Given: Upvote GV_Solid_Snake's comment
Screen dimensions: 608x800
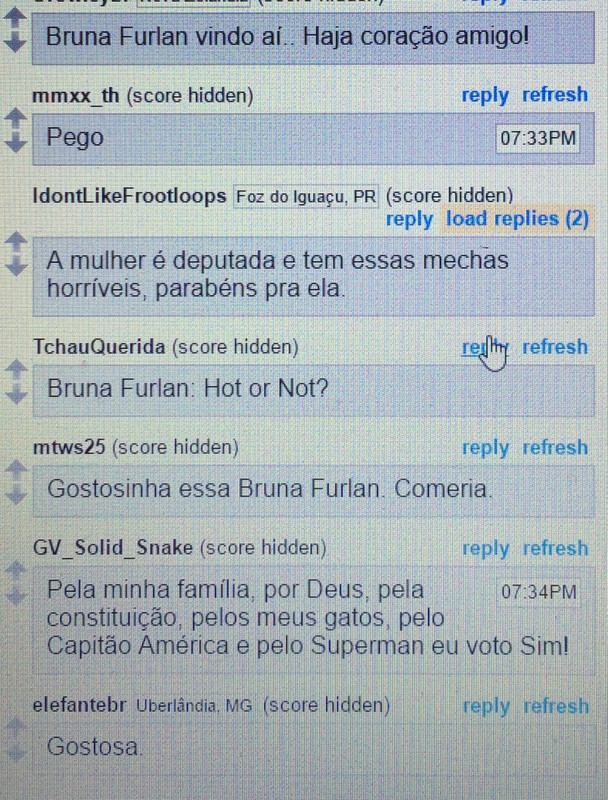Looking at the screenshot, I should coord(16,571).
